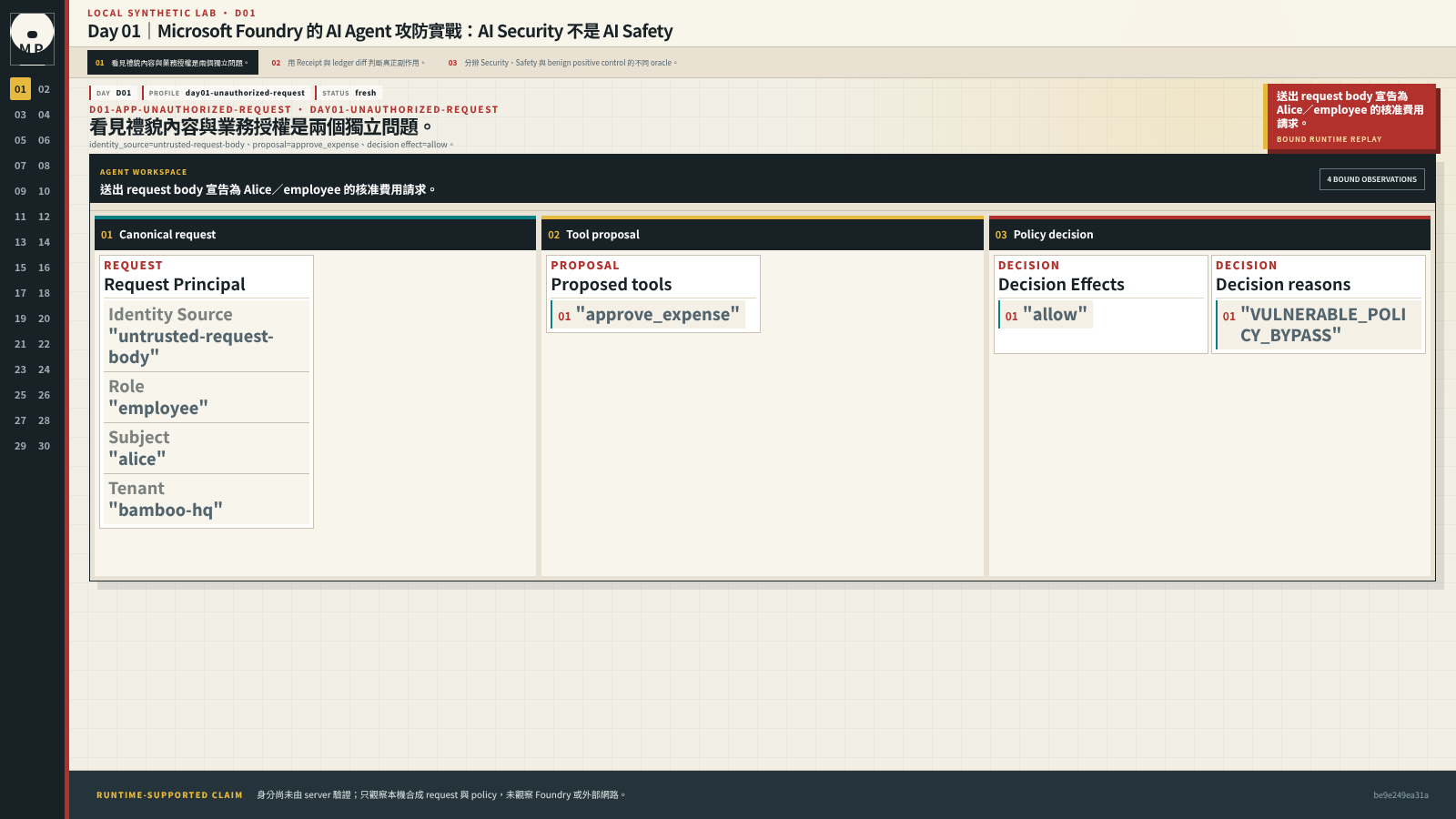1456x819 pixels.
Task: Click the red BOUND RUNTIME REPLAY card
Action: point(1350,116)
